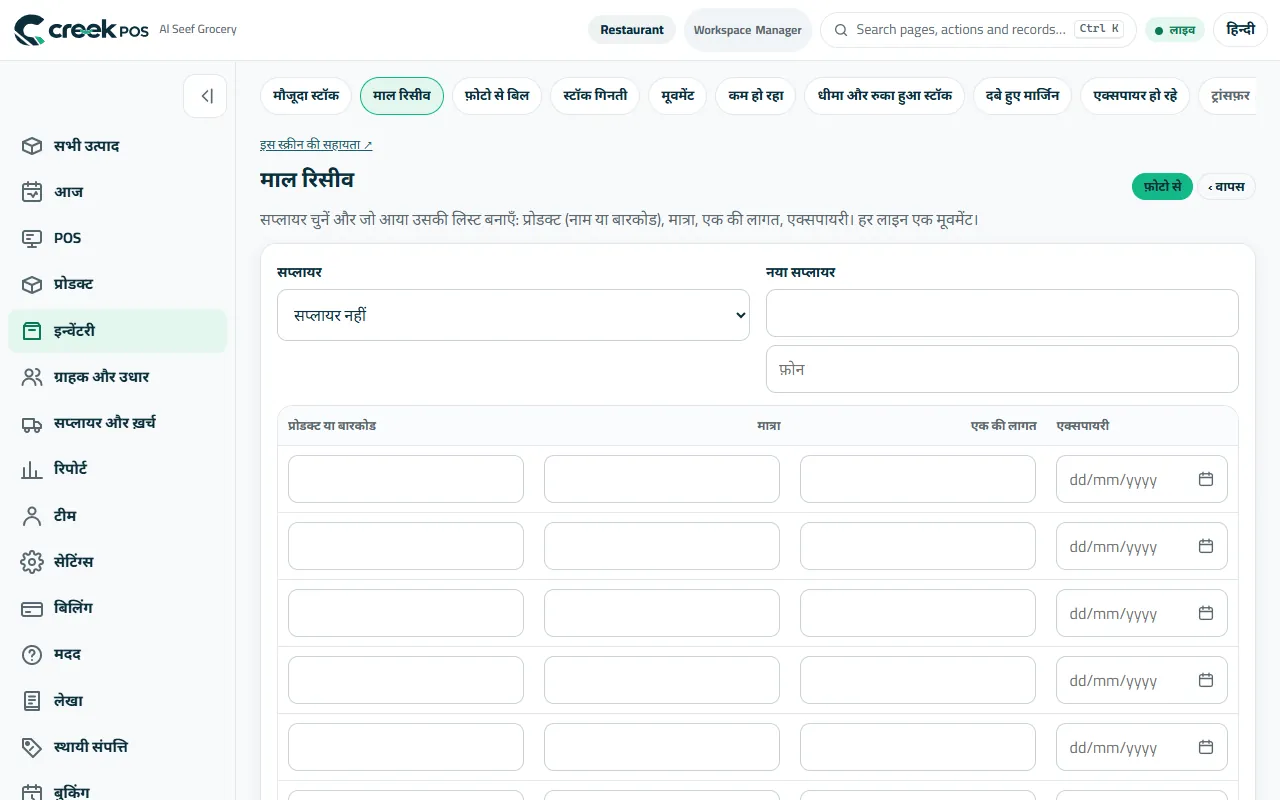Click the Workspace Manager button

[x=748, y=30]
